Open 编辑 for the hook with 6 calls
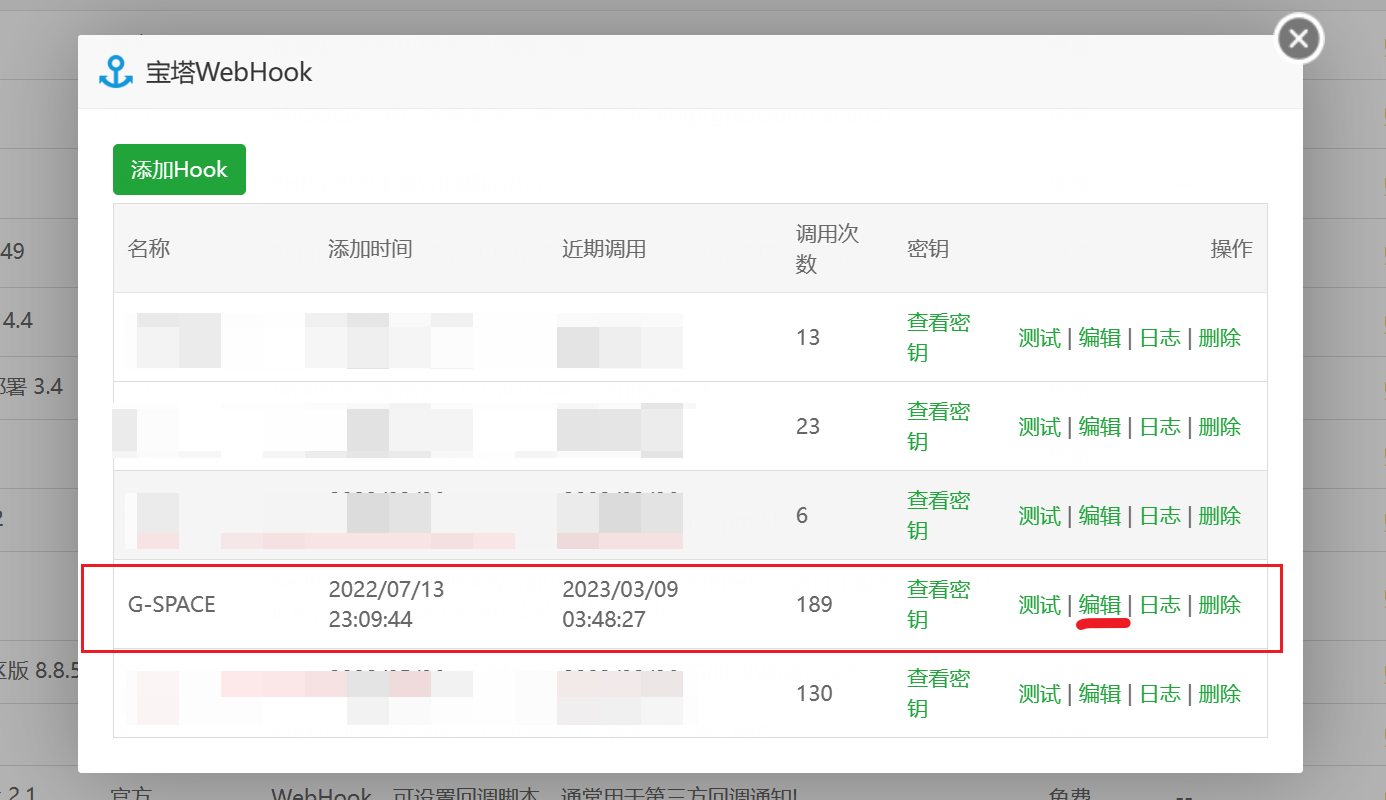Screen dimensions: 1386x800 [x=1100, y=516]
